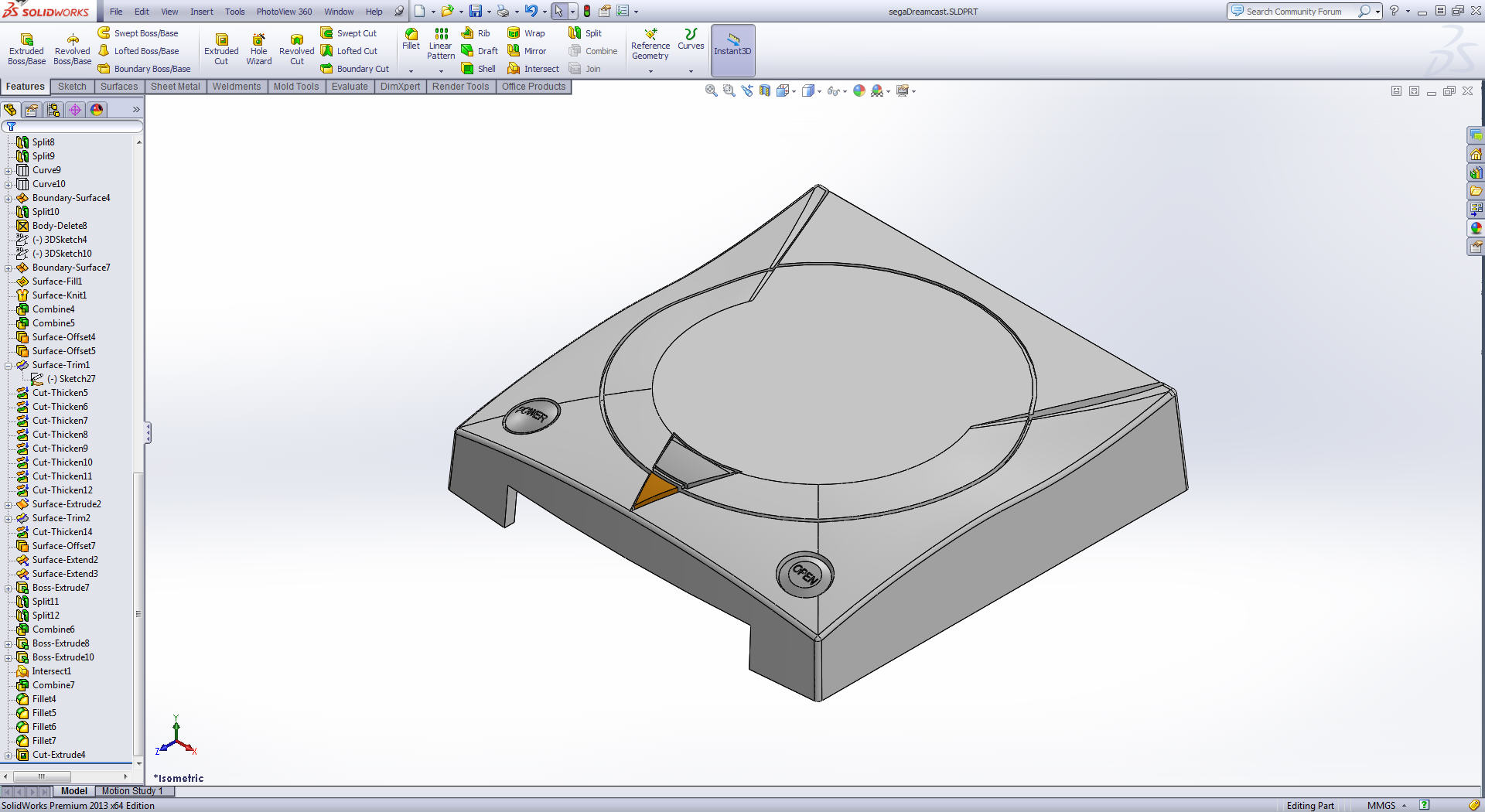The image size is (1485, 812).
Task: Select the Split feature tool
Action: pyautogui.click(x=585, y=33)
